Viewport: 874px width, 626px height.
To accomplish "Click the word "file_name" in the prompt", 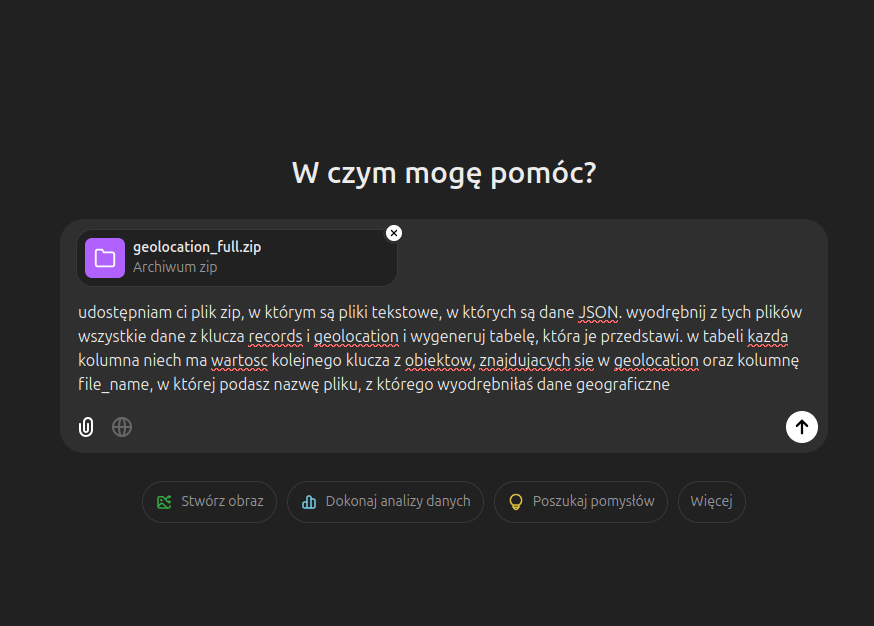I will click(114, 385).
